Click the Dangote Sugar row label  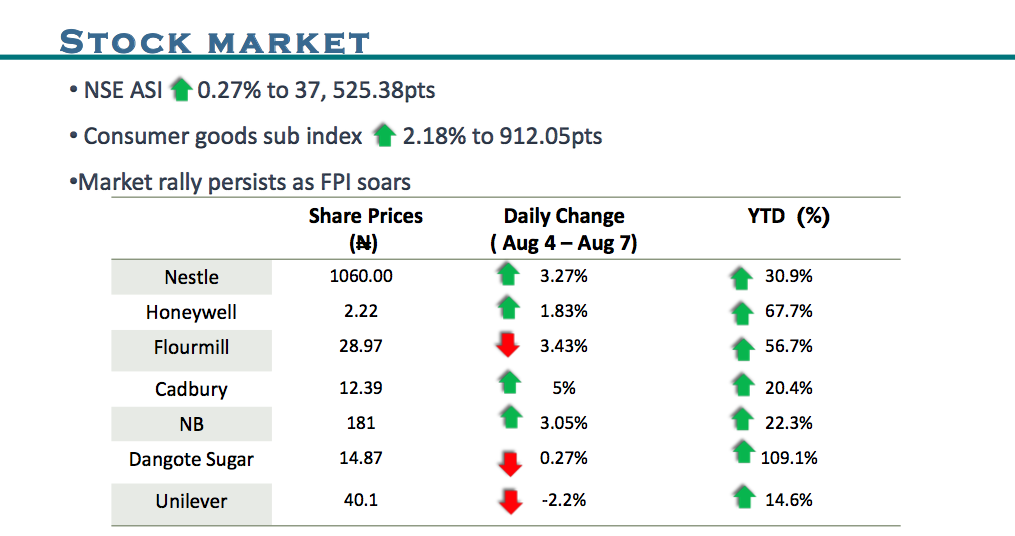point(191,460)
